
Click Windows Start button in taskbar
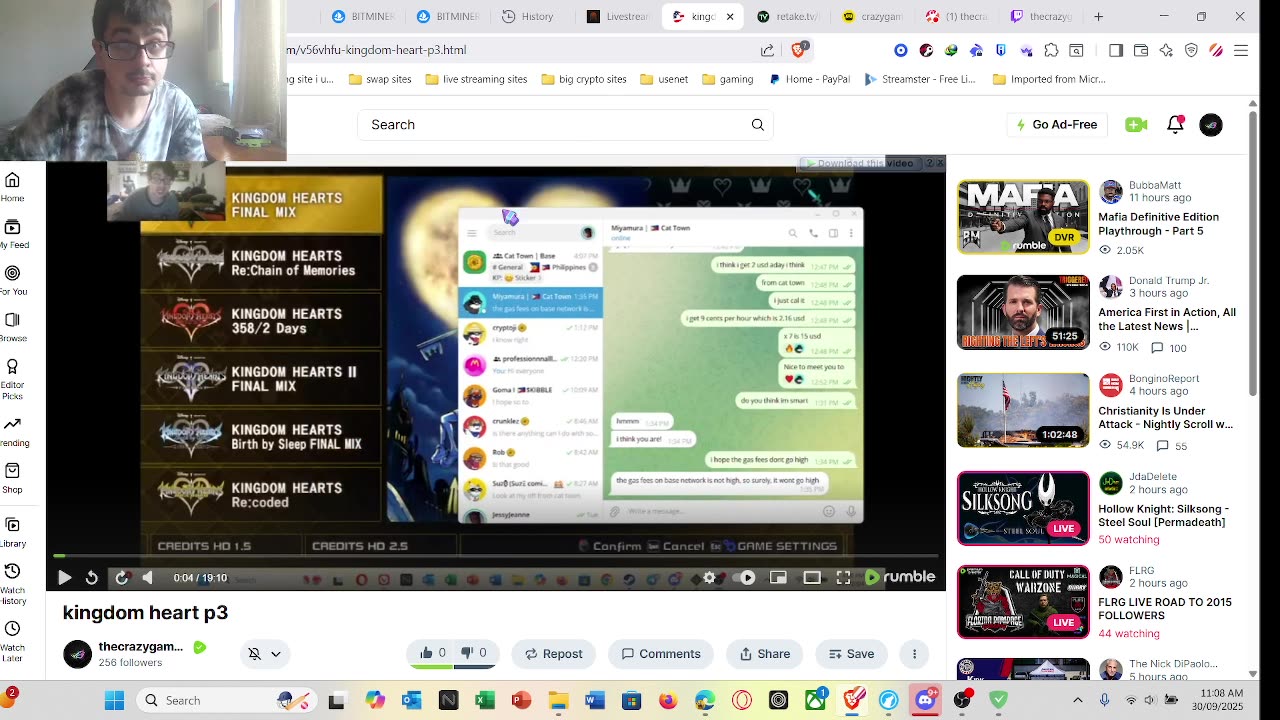115,700
